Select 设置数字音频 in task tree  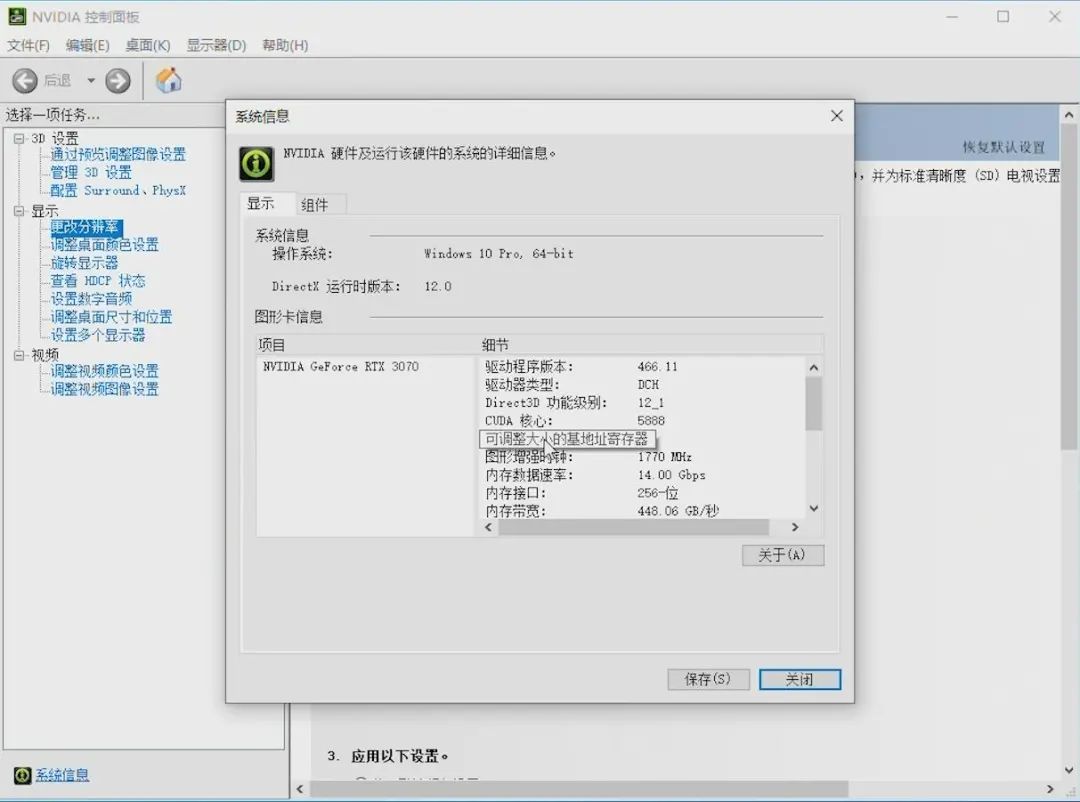(91, 298)
